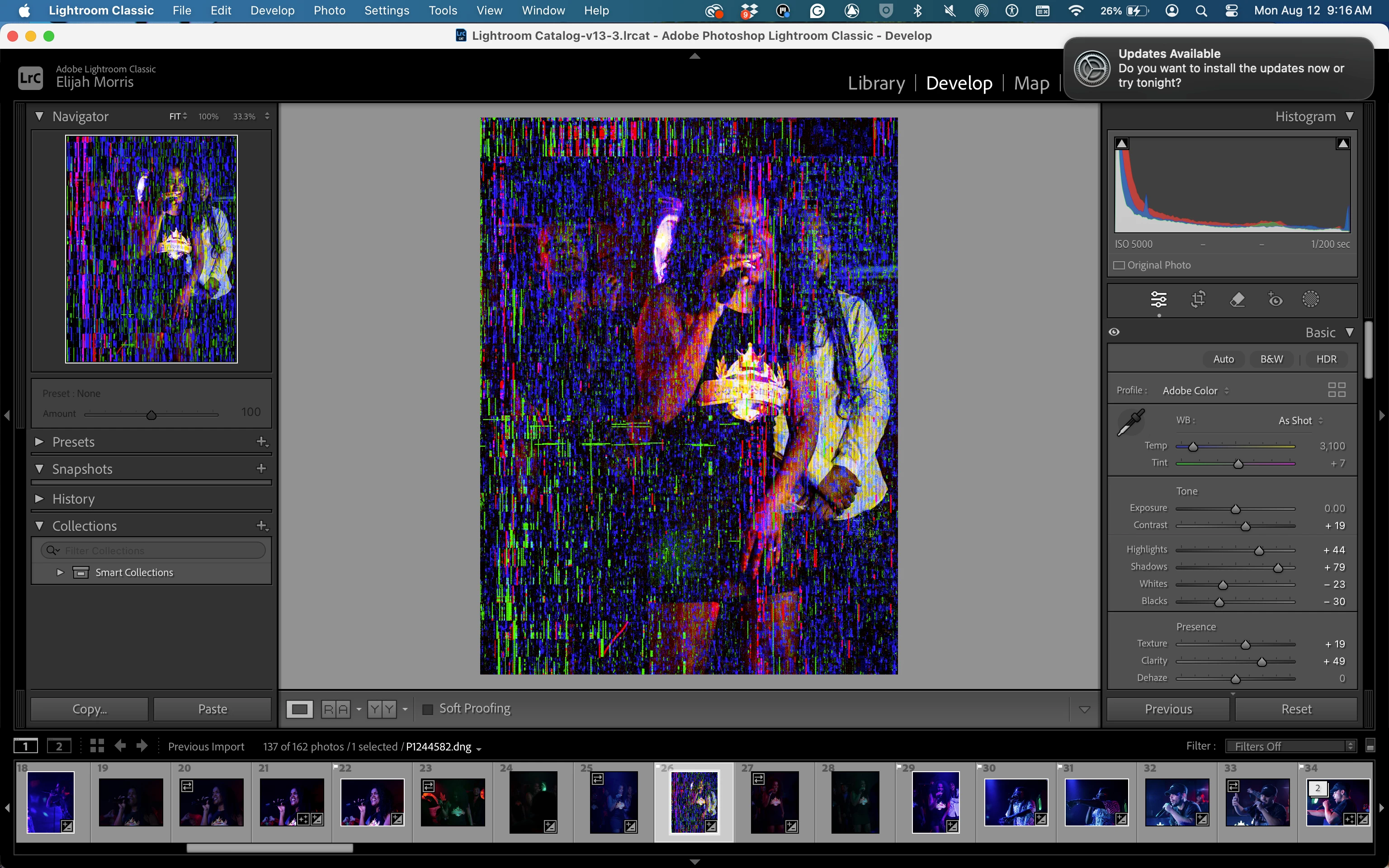Toggle the Basic panel eye visibility
1389x868 pixels.
tap(1114, 332)
